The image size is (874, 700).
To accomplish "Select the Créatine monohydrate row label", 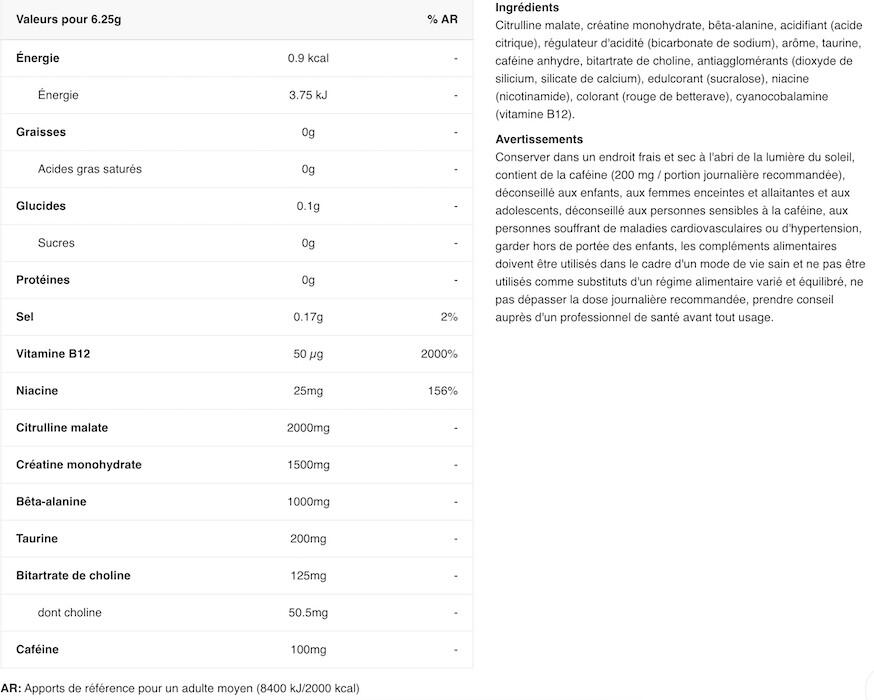I will pos(79,465).
